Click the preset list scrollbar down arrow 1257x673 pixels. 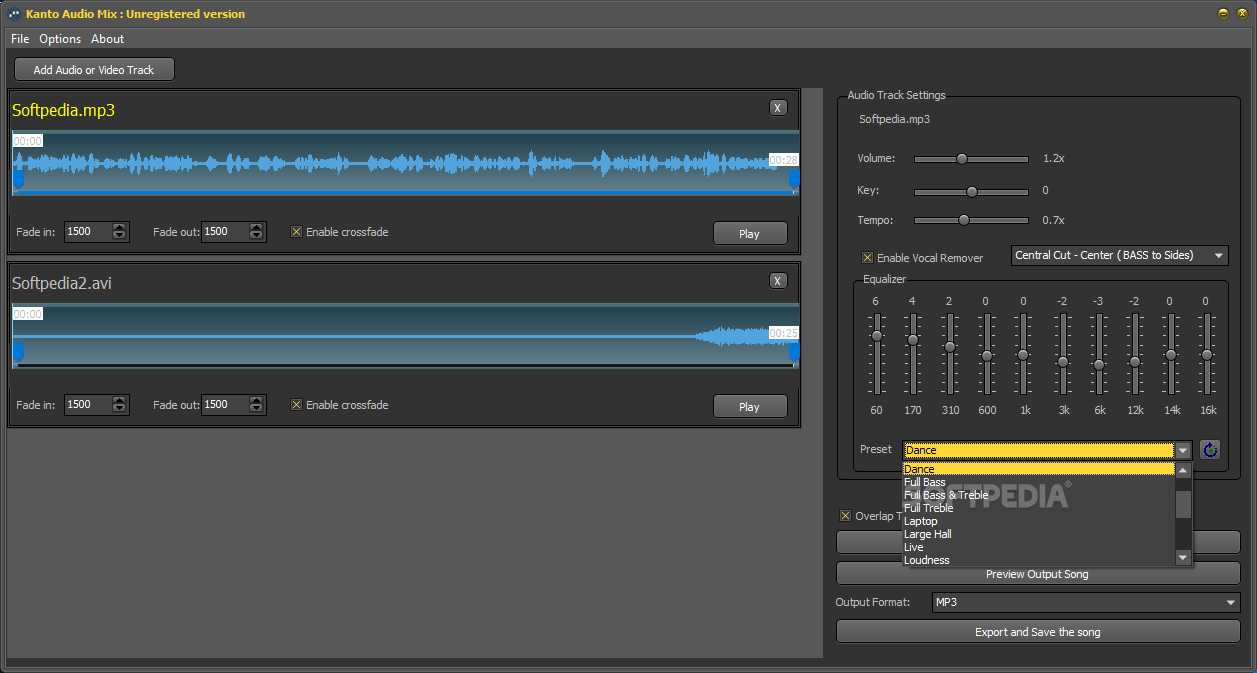point(1183,558)
